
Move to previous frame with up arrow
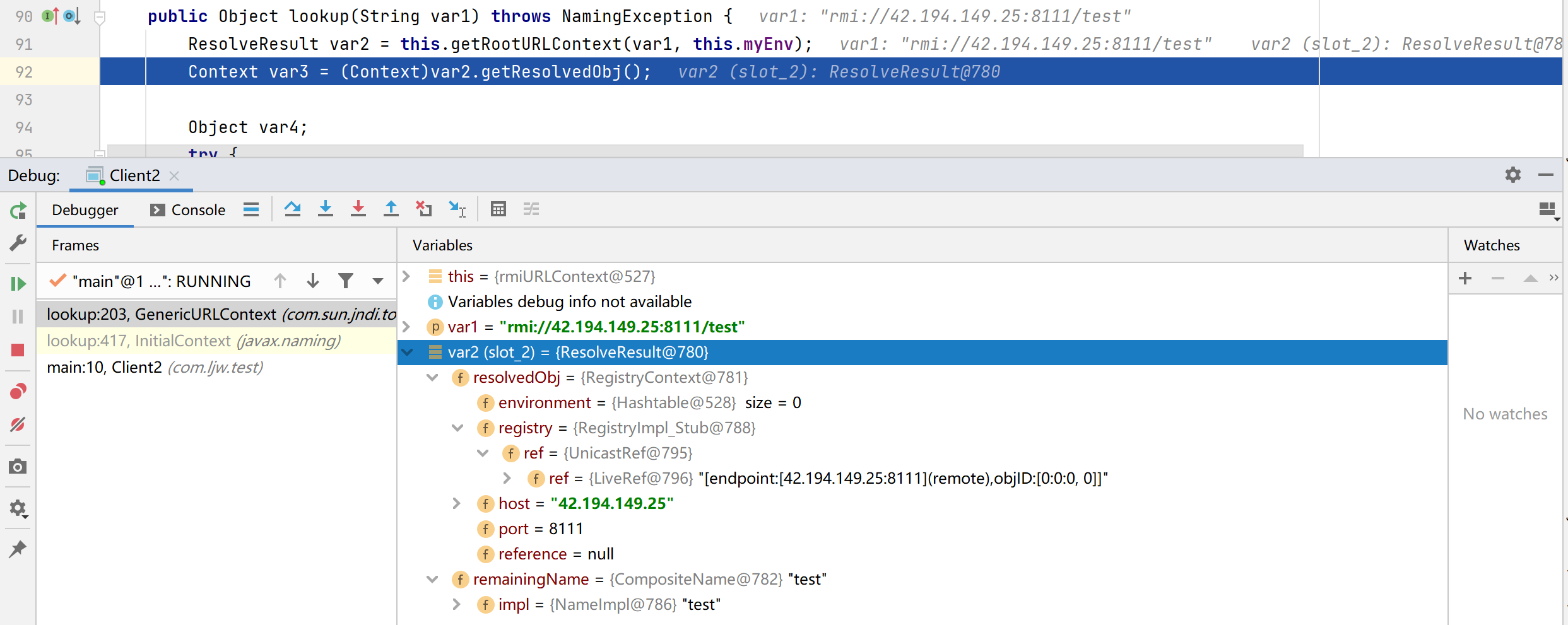click(x=280, y=281)
